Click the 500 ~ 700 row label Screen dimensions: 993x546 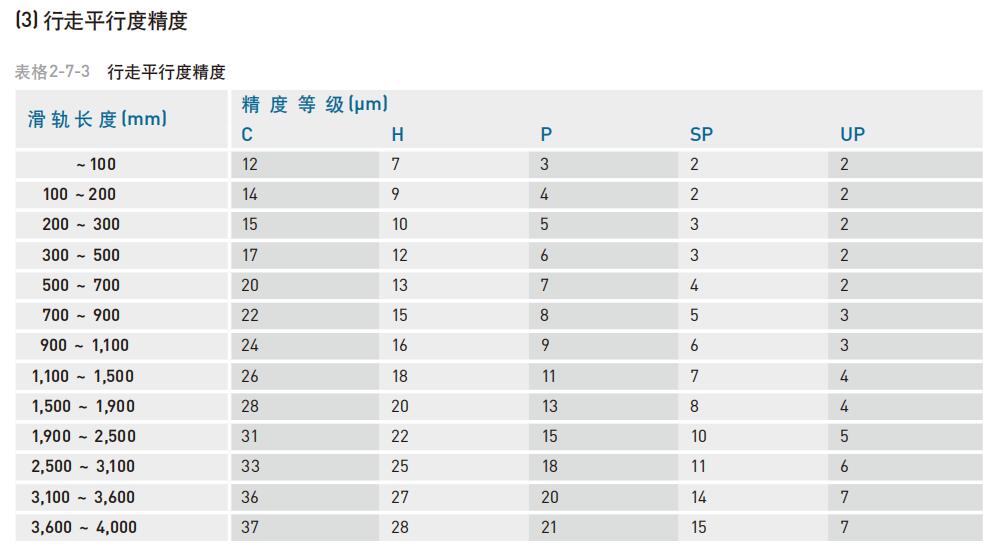click(81, 285)
